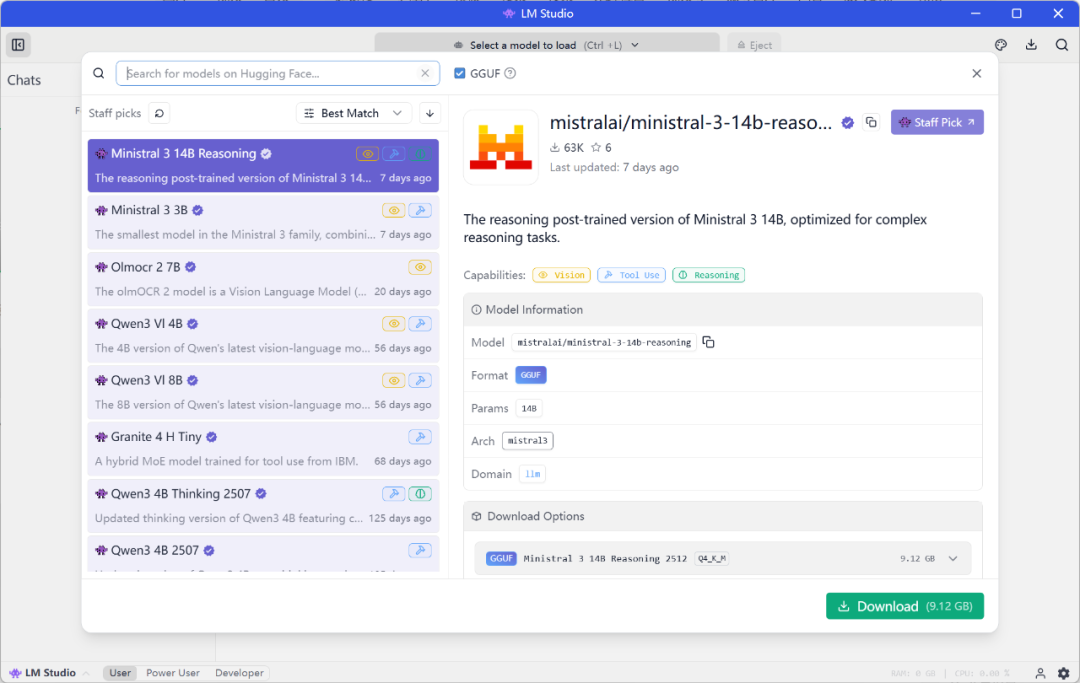Open the downloads icon in top bar
Image resolution: width=1080 pixels, height=683 pixels.
(x=1031, y=45)
